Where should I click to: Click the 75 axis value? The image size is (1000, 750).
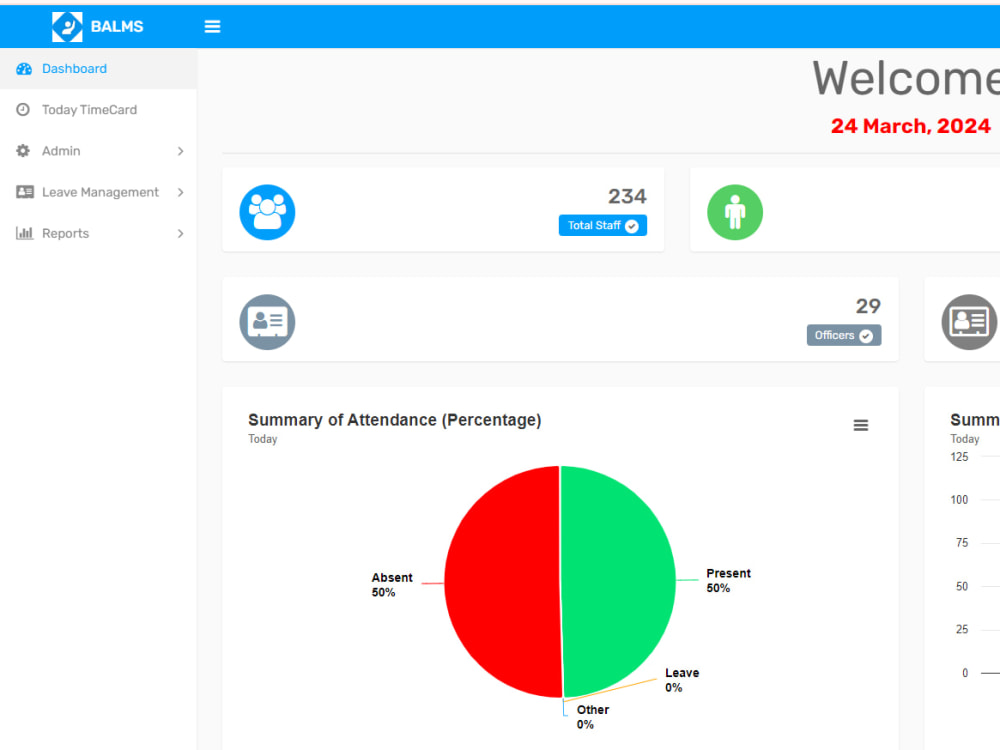click(962, 543)
